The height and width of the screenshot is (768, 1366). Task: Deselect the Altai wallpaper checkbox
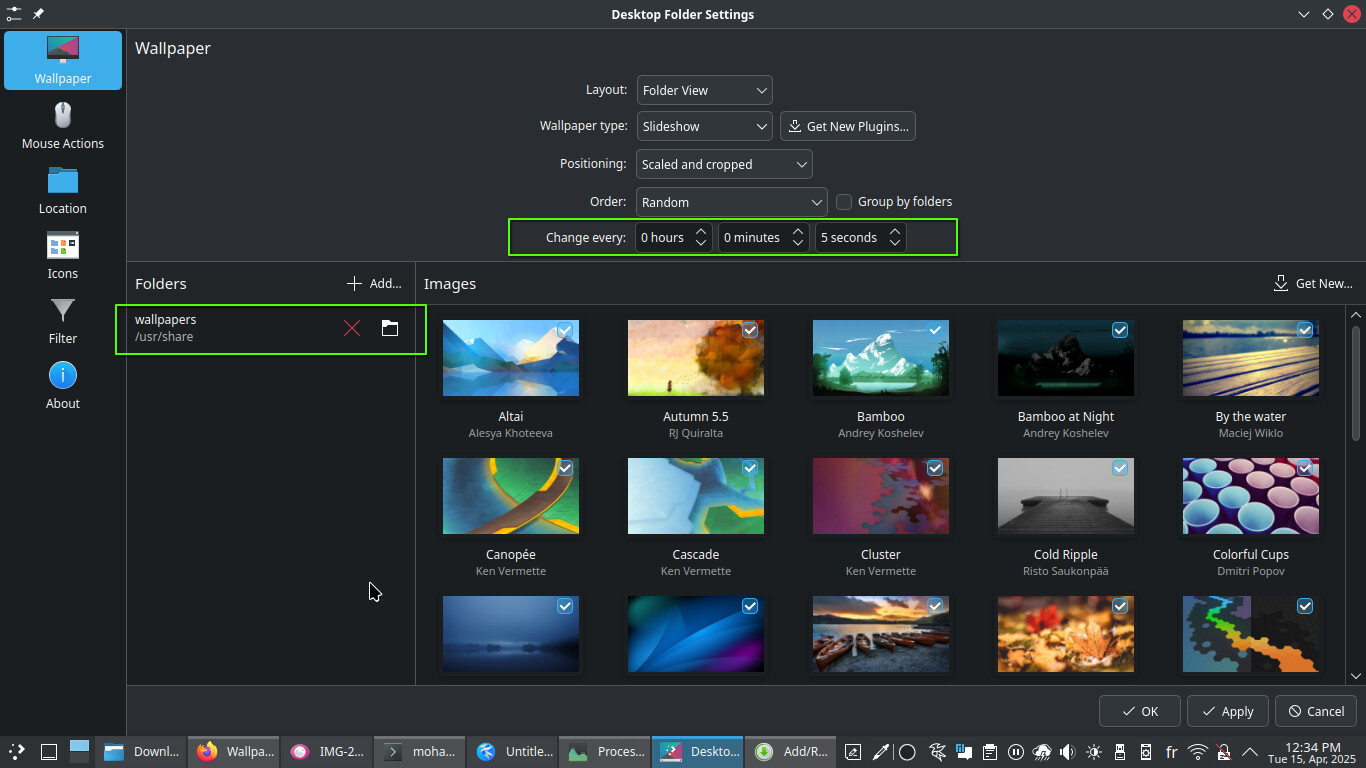pos(565,330)
